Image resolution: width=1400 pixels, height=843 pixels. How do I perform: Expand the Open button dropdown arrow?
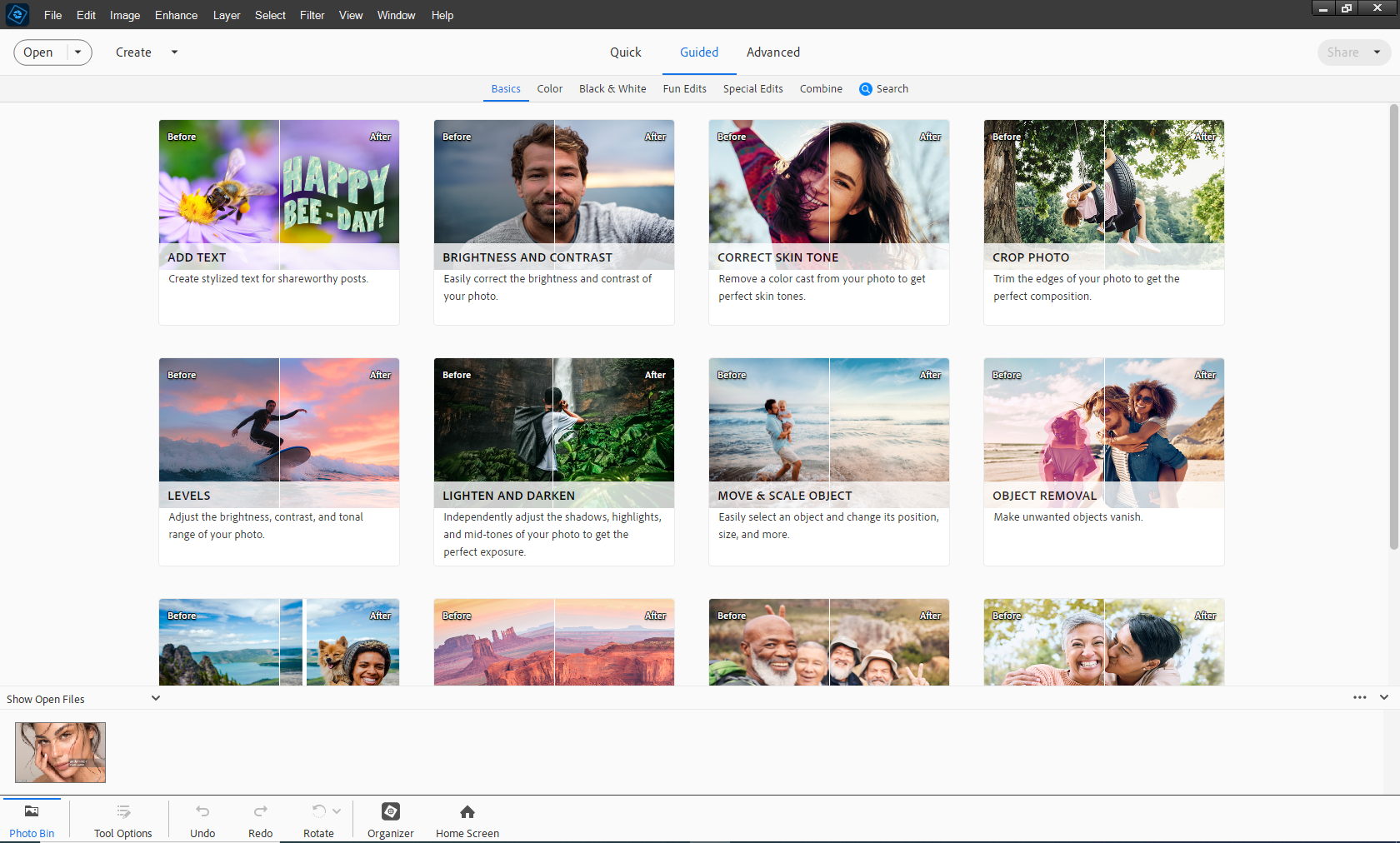tap(78, 52)
